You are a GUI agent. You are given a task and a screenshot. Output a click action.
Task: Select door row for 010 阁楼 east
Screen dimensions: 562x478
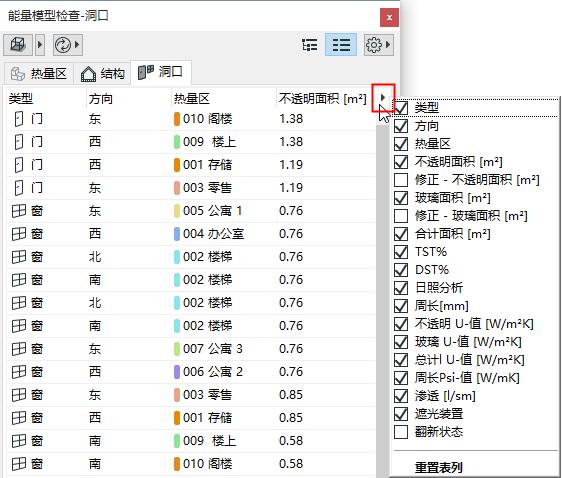(191, 119)
